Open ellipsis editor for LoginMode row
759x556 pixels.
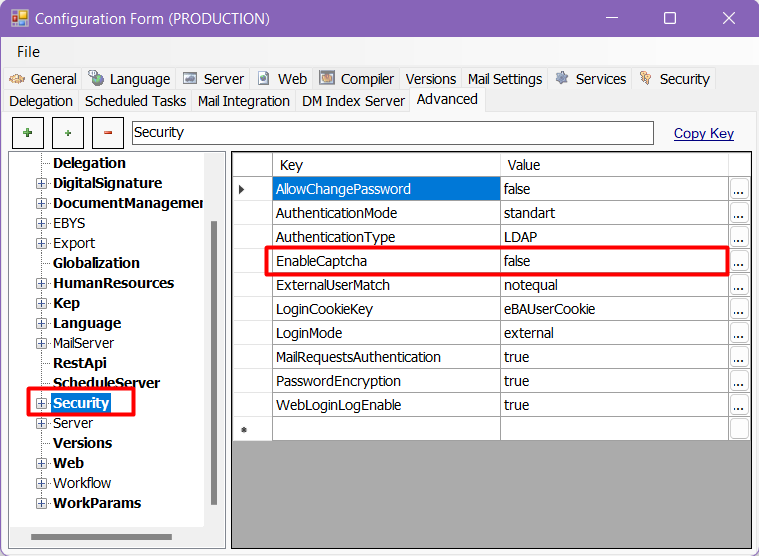point(739,333)
